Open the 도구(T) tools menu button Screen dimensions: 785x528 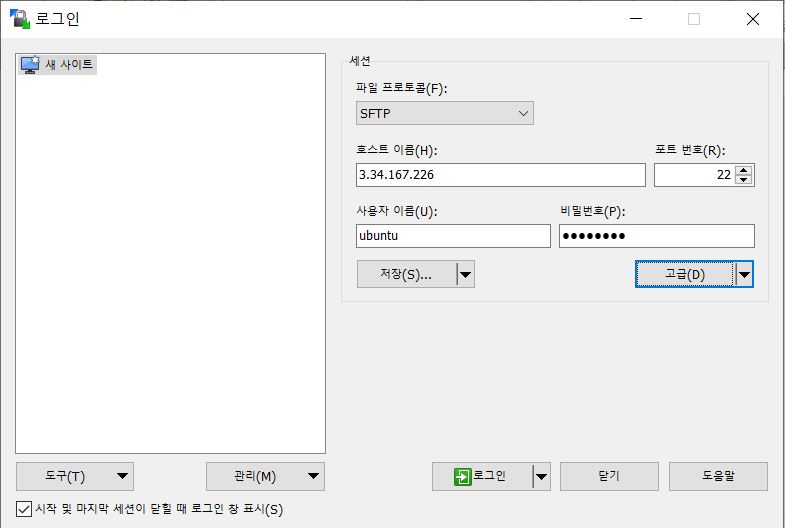pos(75,476)
